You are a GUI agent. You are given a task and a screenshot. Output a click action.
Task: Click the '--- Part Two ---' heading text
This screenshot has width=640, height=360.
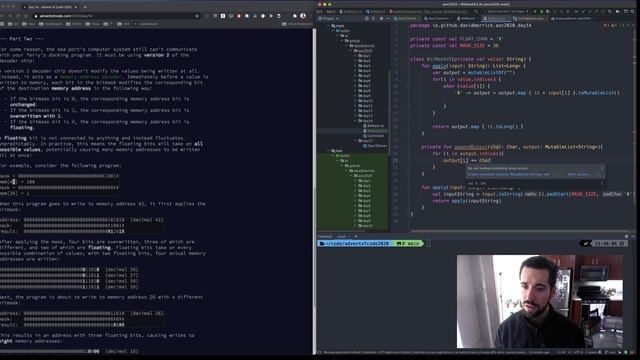point(22,39)
